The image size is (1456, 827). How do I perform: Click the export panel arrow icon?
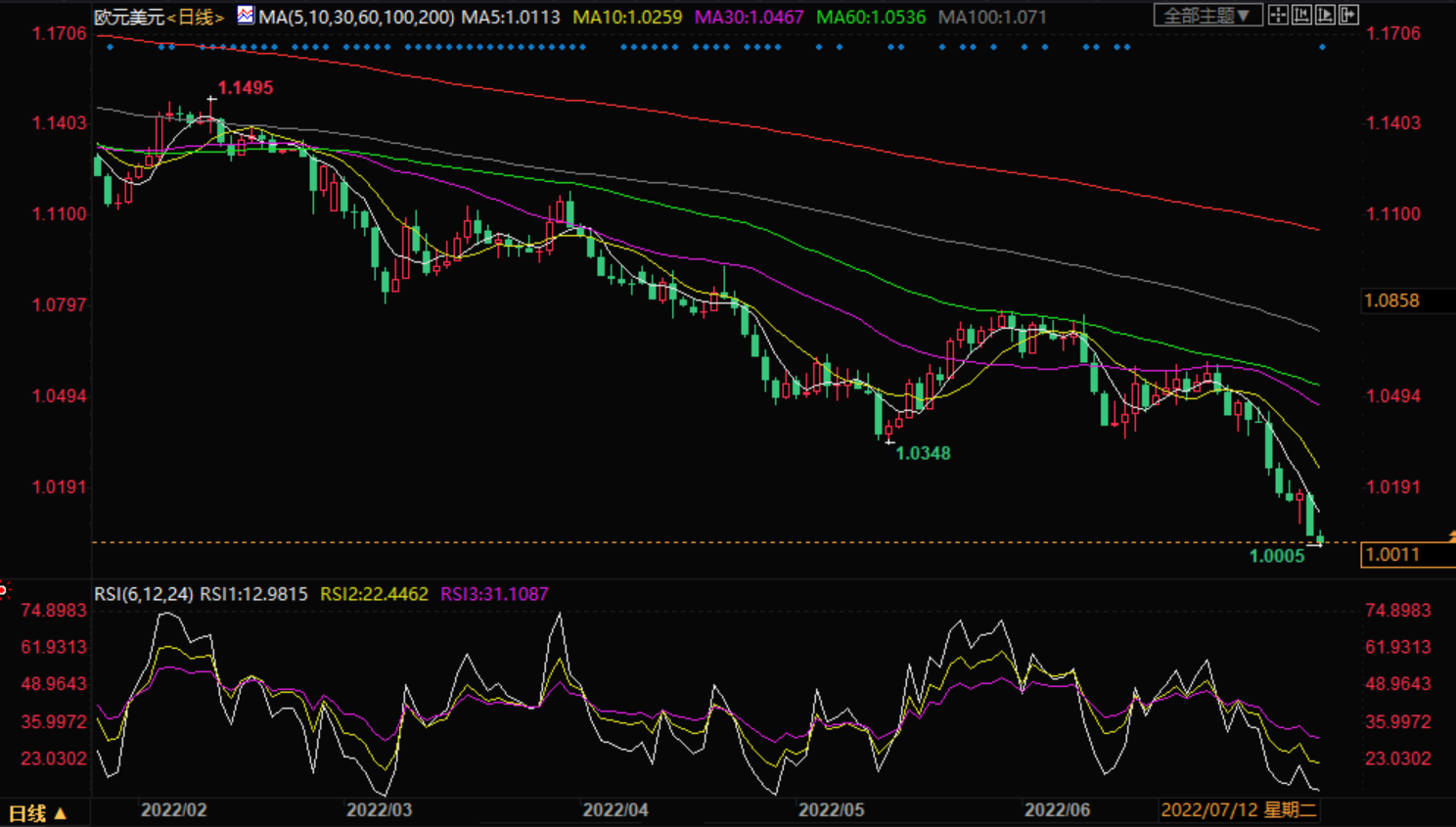(x=1348, y=15)
